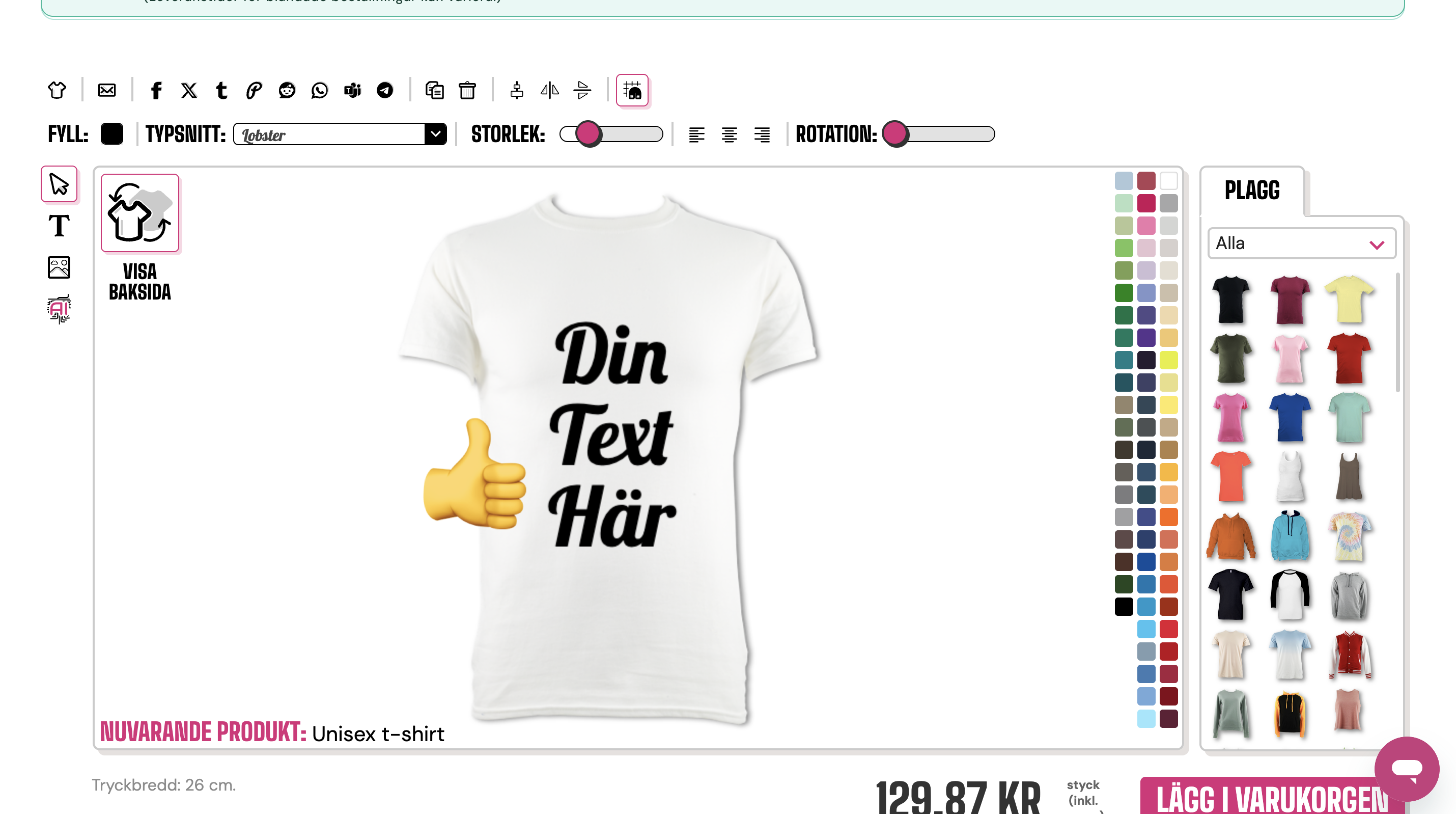Image resolution: width=1456 pixels, height=814 pixels.
Task: Share the design on Facebook
Action: click(156, 91)
